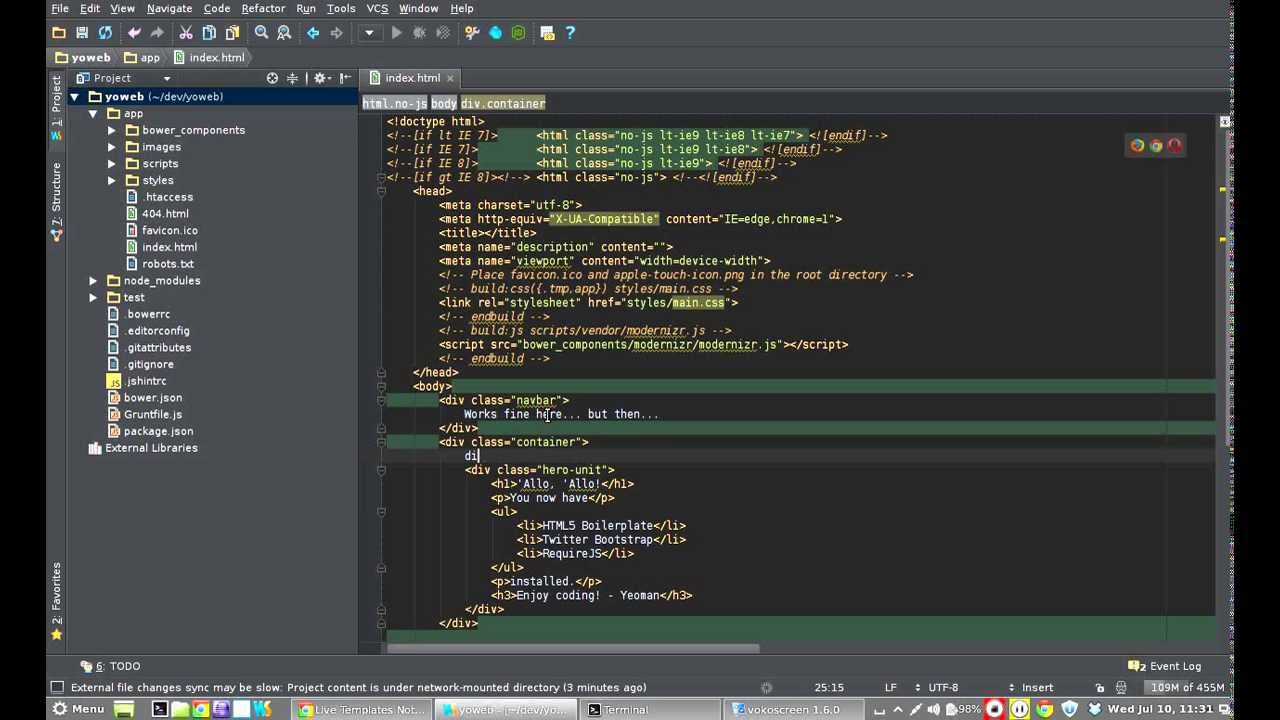Image resolution: width=1280 pixels, height=720 pixels.
Task: Change UTF-8 file encoding selector
Action: tap(943, 687)
